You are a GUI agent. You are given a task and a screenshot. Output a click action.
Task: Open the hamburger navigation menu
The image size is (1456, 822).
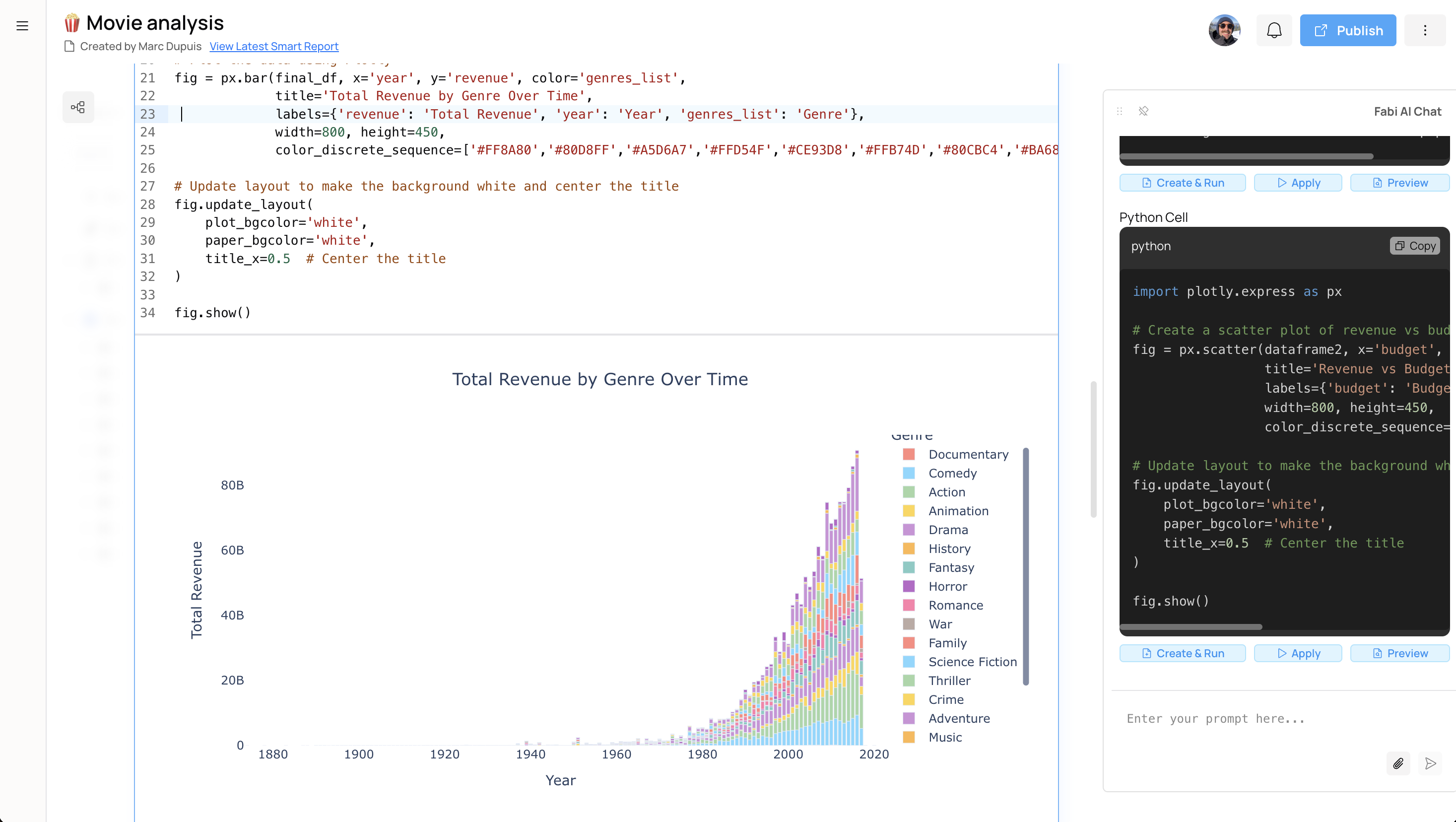22,26
